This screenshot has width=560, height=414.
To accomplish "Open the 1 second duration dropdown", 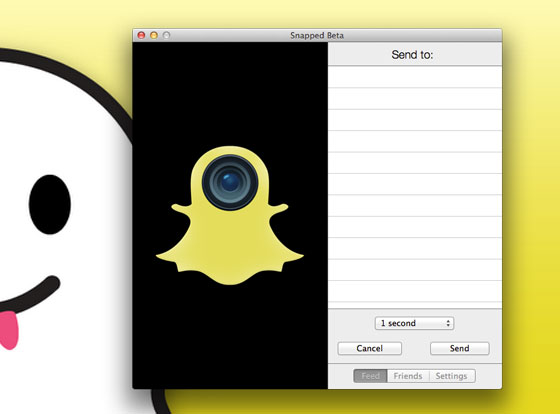I will [x=414, y=323].
